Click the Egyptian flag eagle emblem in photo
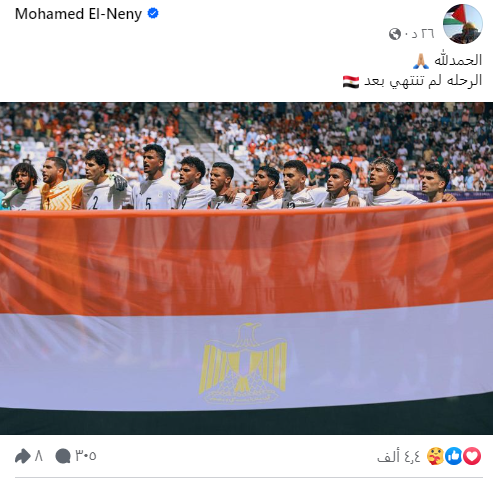The width and height of the screenshot is (493, 478). click(243, 363)
